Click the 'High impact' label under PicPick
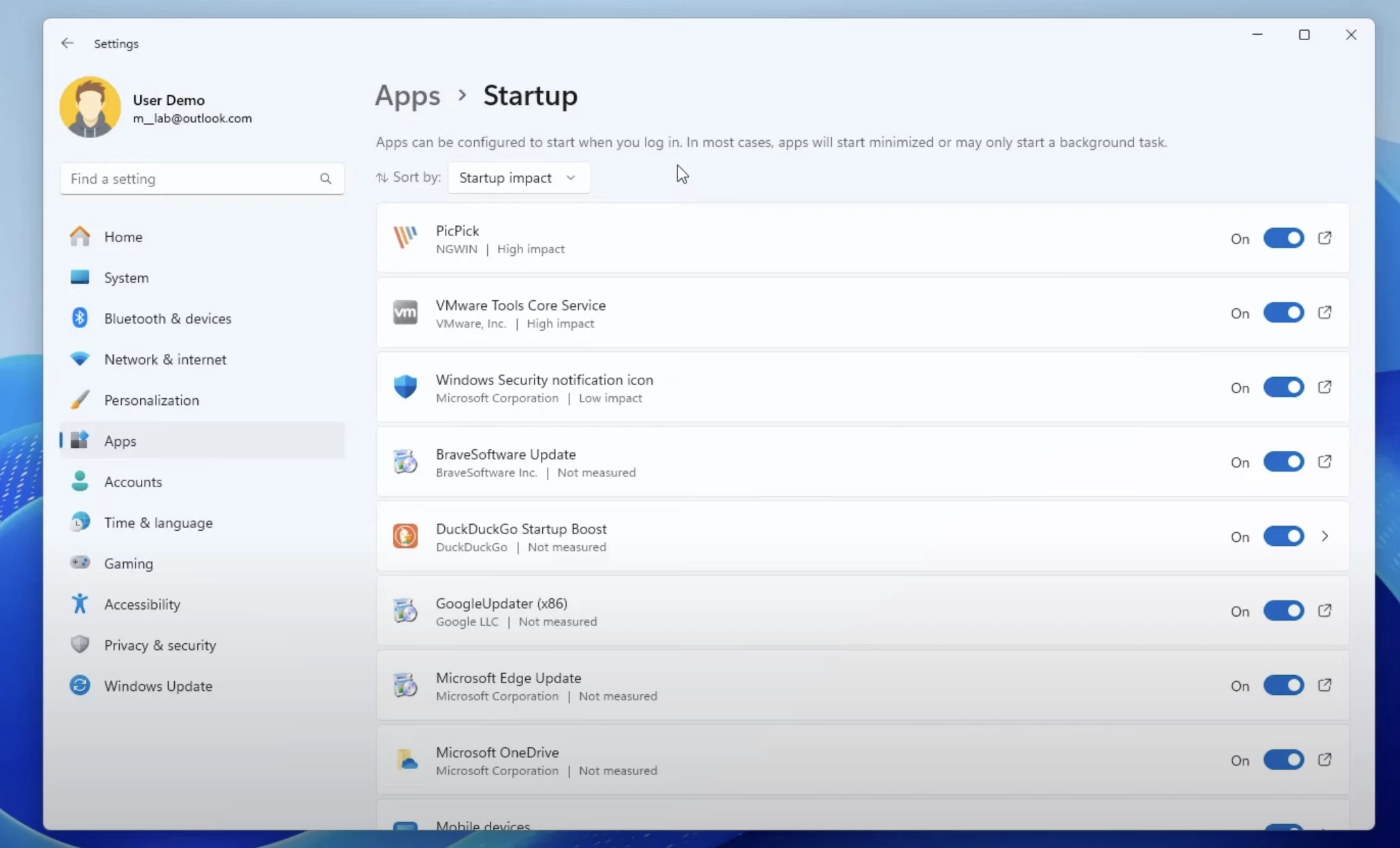1400x848 pixels. pos(531,249)
